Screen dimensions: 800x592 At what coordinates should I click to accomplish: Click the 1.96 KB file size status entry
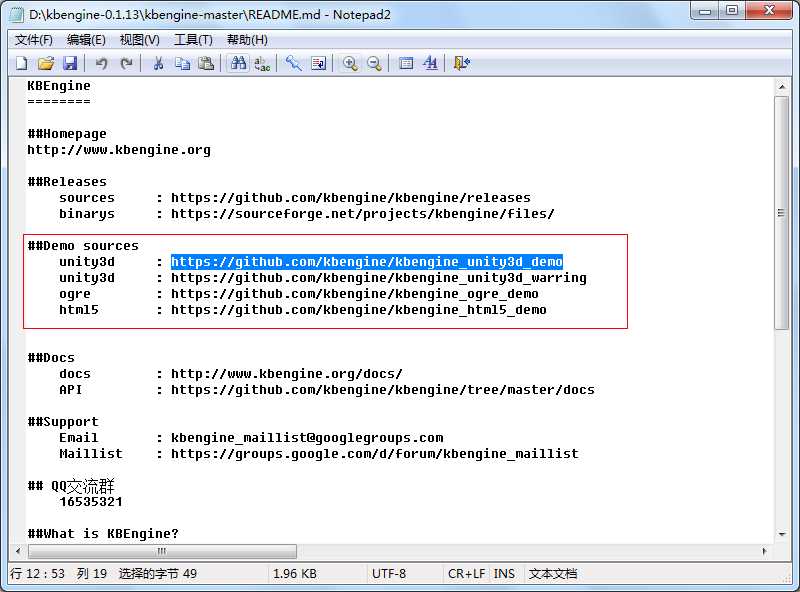coord(294,574)
